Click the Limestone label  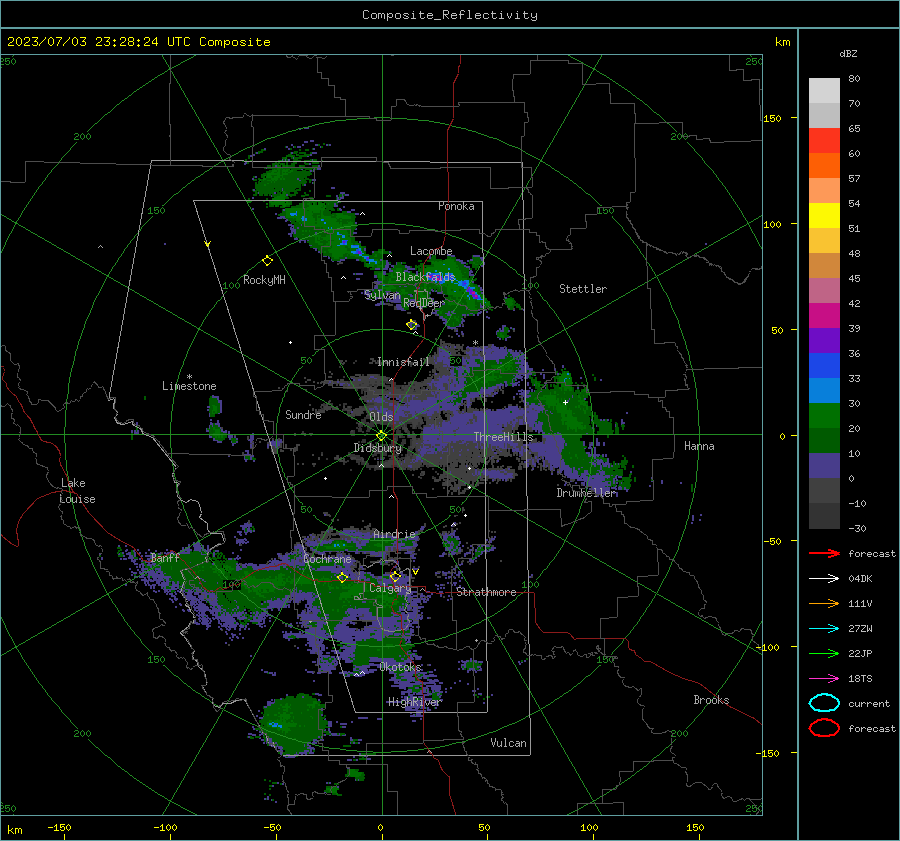[x=189, y=386]
